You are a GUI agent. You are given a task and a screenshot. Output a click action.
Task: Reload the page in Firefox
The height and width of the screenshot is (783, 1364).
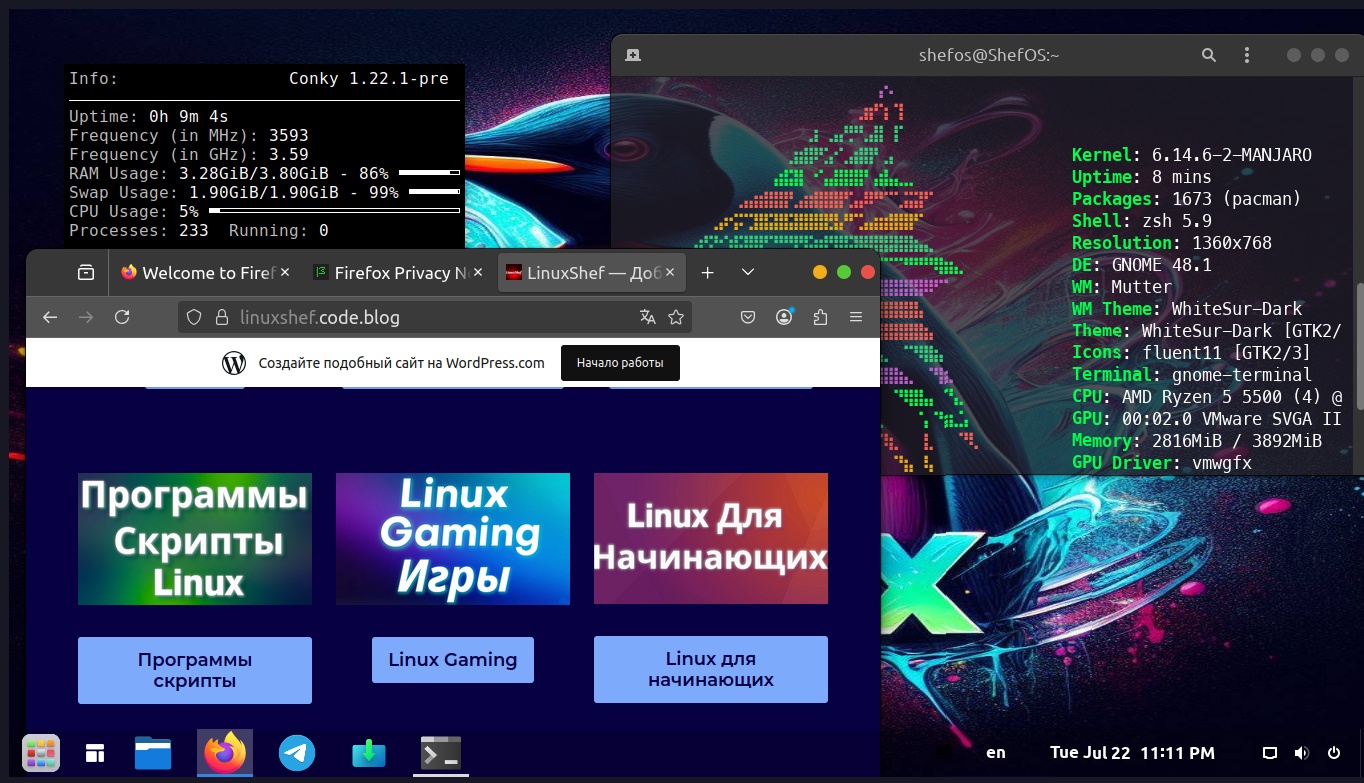[x=122, y=317]
